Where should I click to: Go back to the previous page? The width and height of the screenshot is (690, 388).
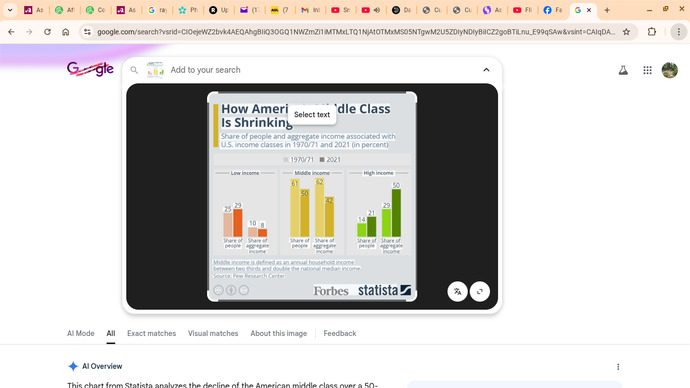tap(11, 32)
